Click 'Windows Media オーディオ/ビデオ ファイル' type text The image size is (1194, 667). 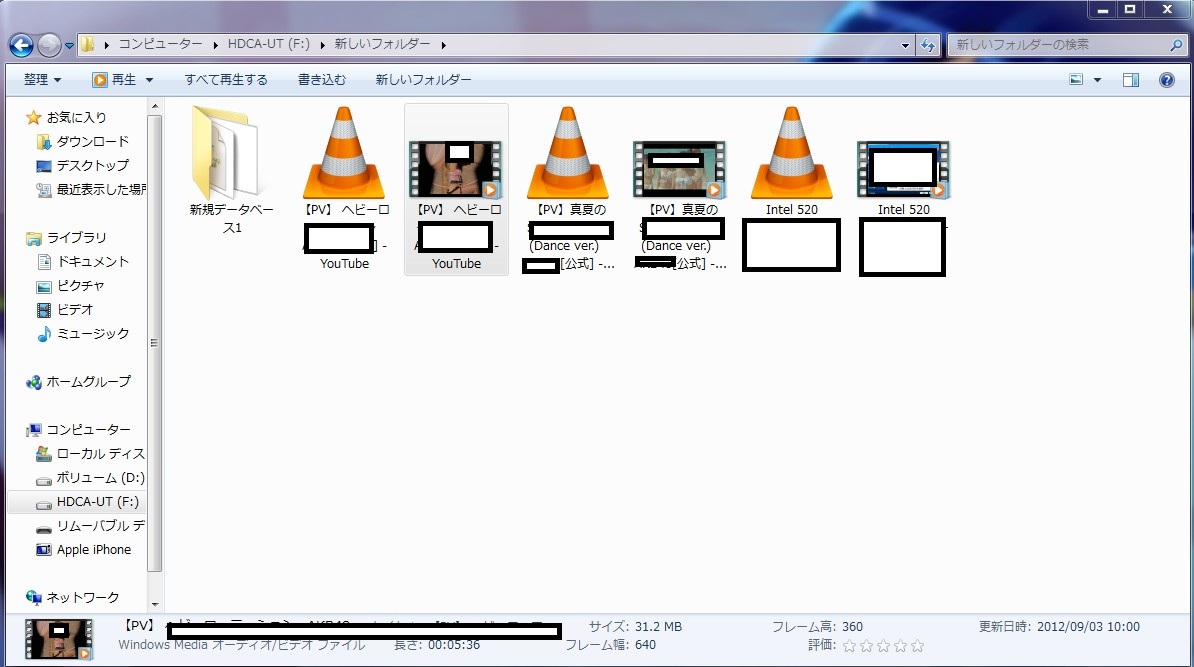tap(241, 645)
